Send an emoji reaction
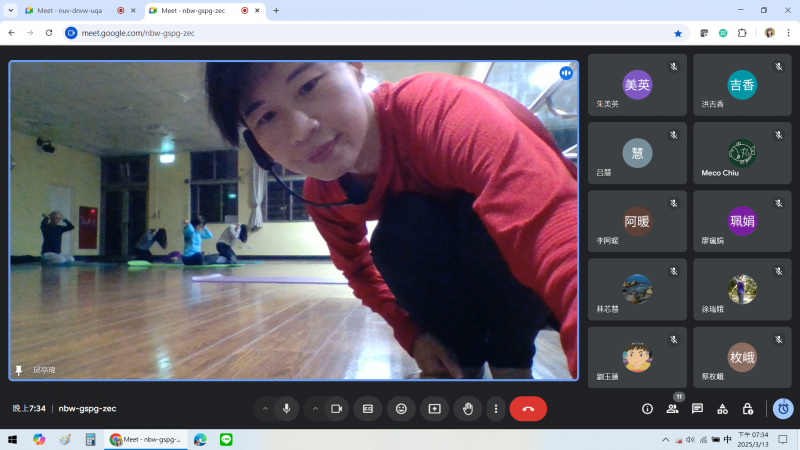Screen dimensions: 800x450 (x=401, y=408)
